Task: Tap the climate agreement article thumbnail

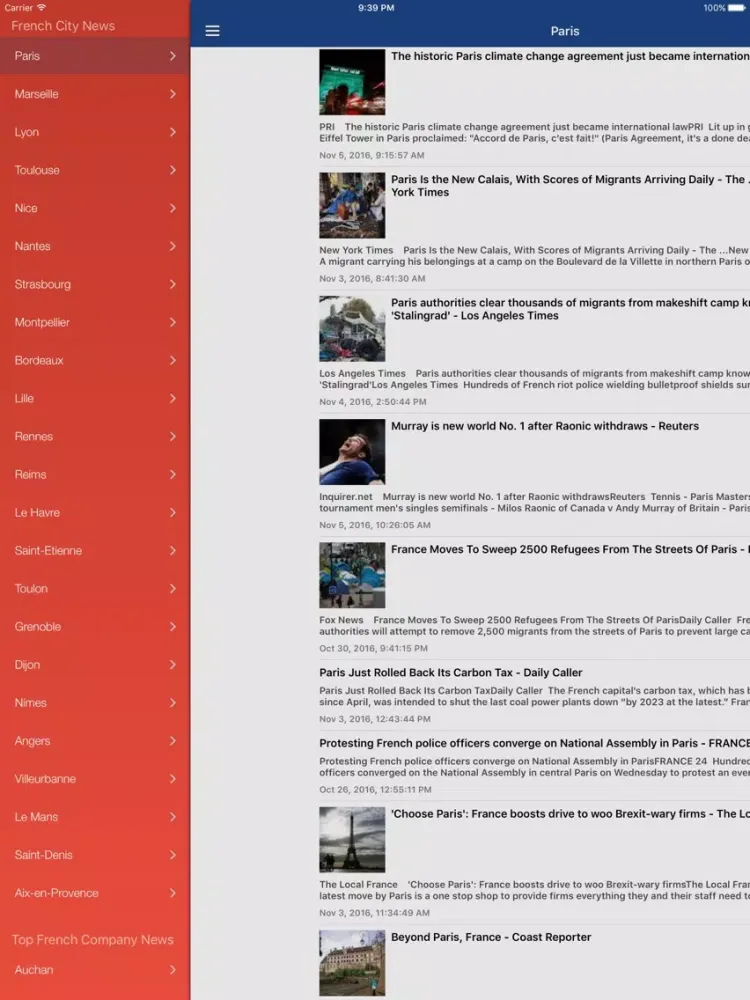Action: click(352, 82)
